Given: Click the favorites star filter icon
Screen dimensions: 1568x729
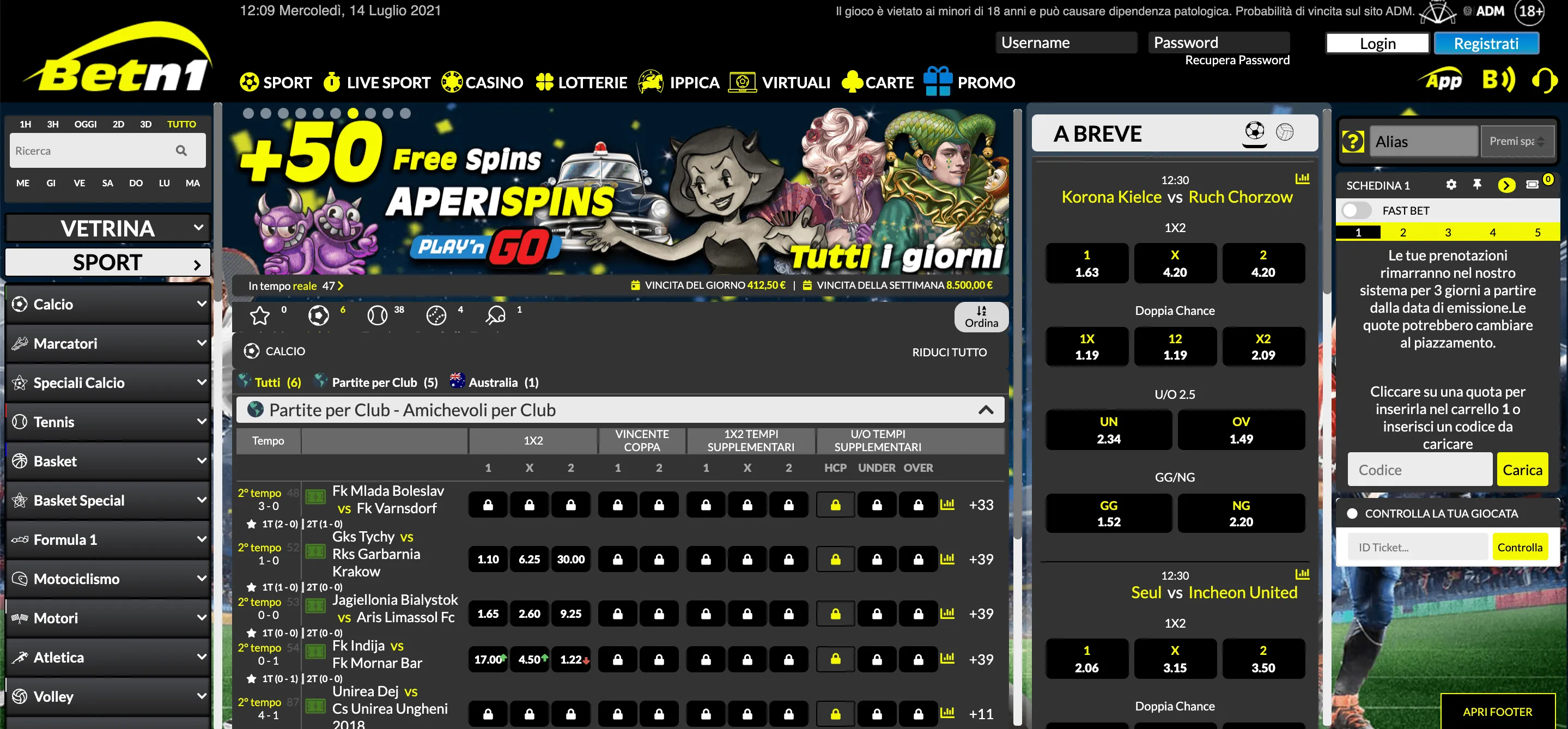Looking at the screenshot, I should (x=260, y=315).
